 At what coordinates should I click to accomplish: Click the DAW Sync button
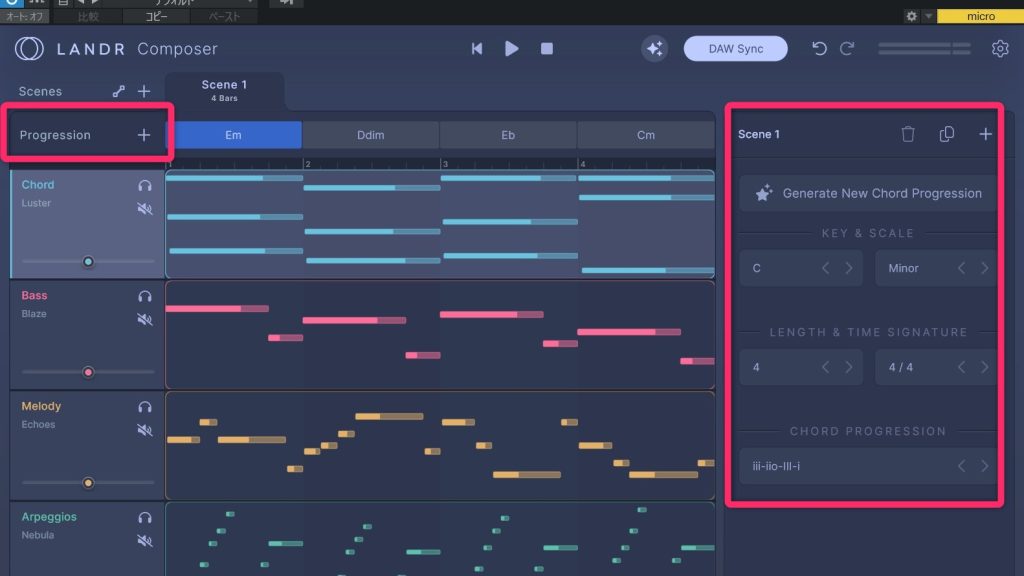735,48
